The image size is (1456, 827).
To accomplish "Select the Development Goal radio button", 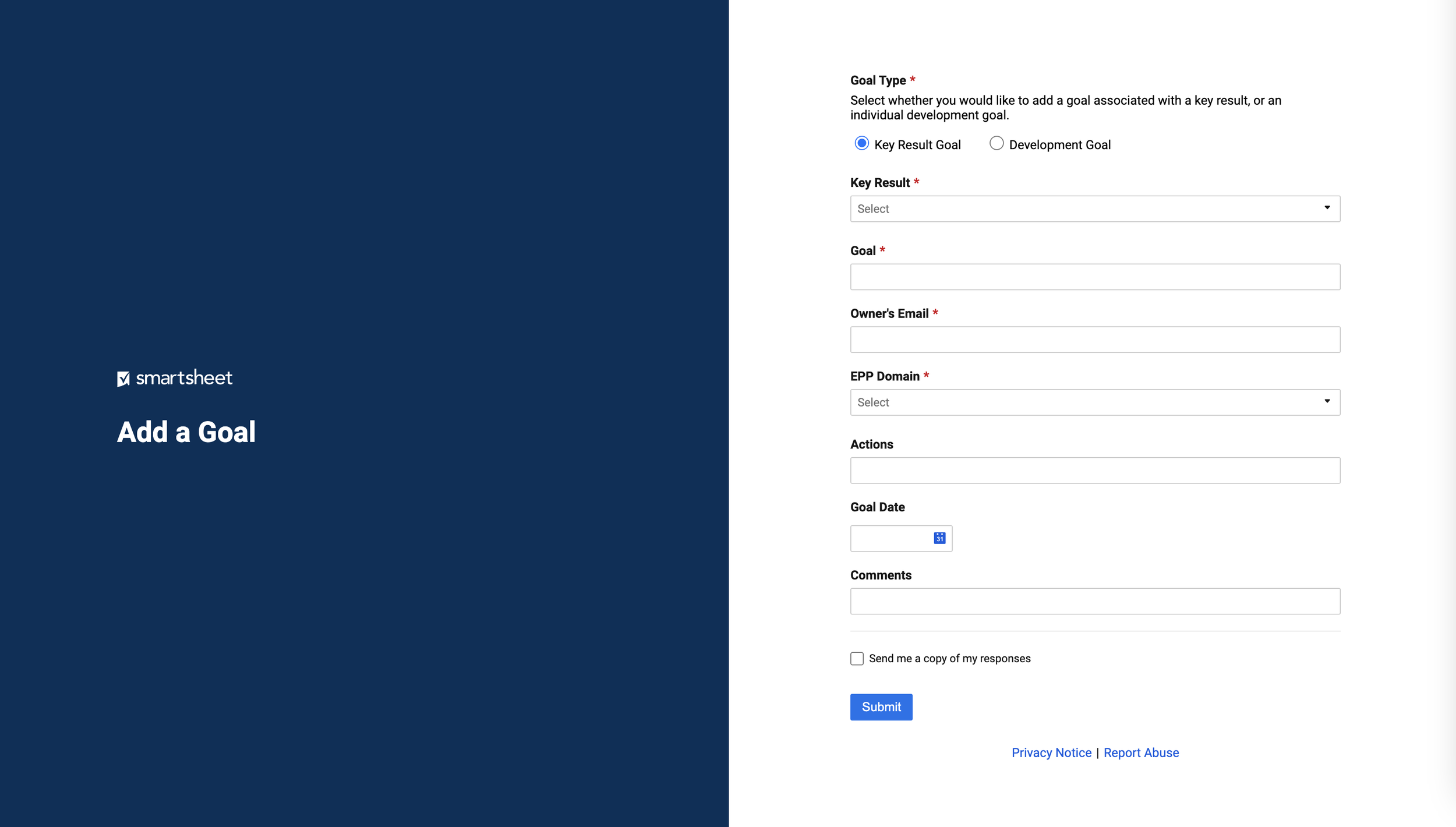I will [x=996, y=143].
